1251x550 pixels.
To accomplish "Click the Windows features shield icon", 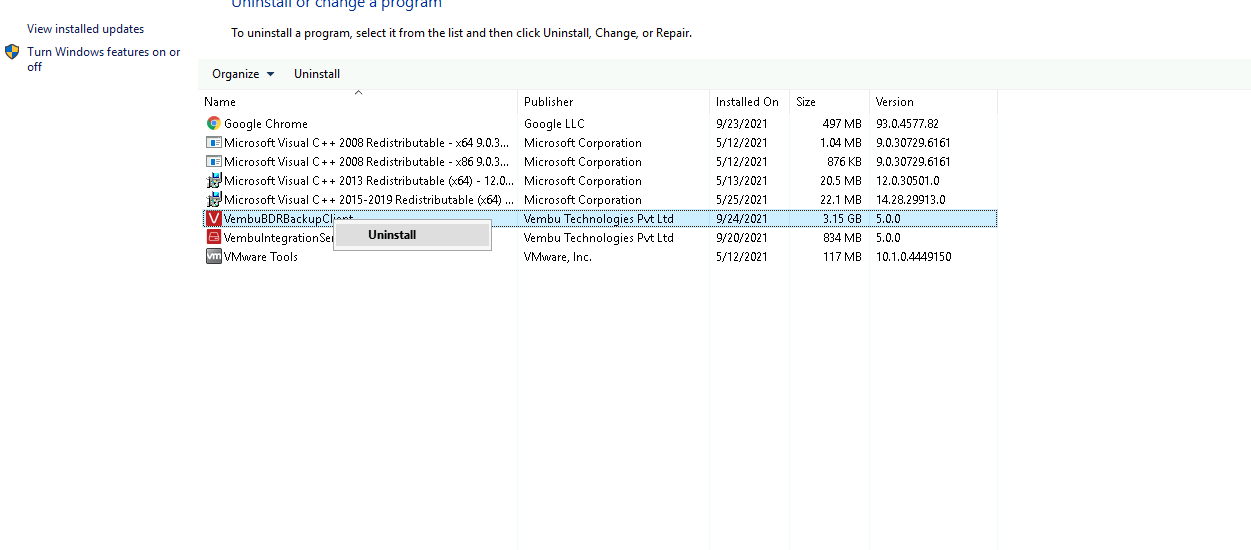I will click(12, 52).
